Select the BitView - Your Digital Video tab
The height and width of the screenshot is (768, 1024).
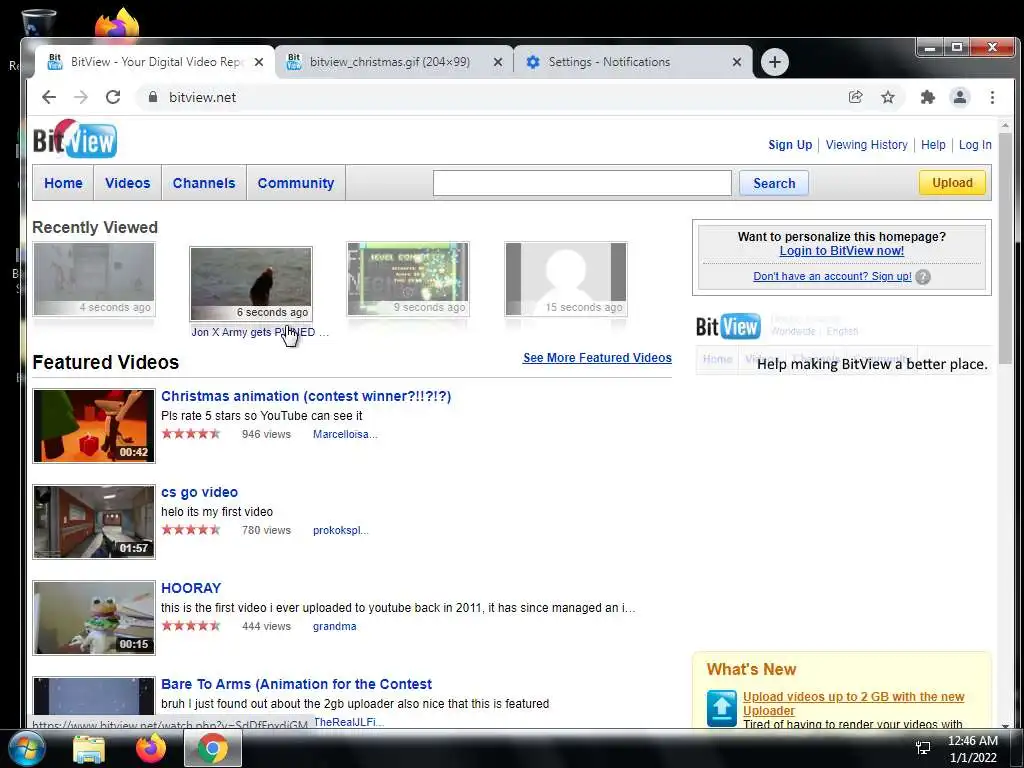155,62
